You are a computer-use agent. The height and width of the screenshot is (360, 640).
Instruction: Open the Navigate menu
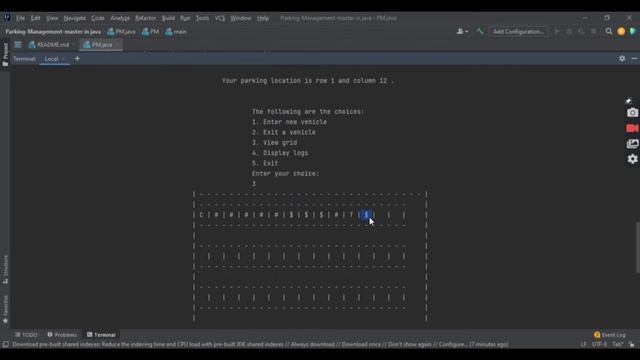click(75, 18)
